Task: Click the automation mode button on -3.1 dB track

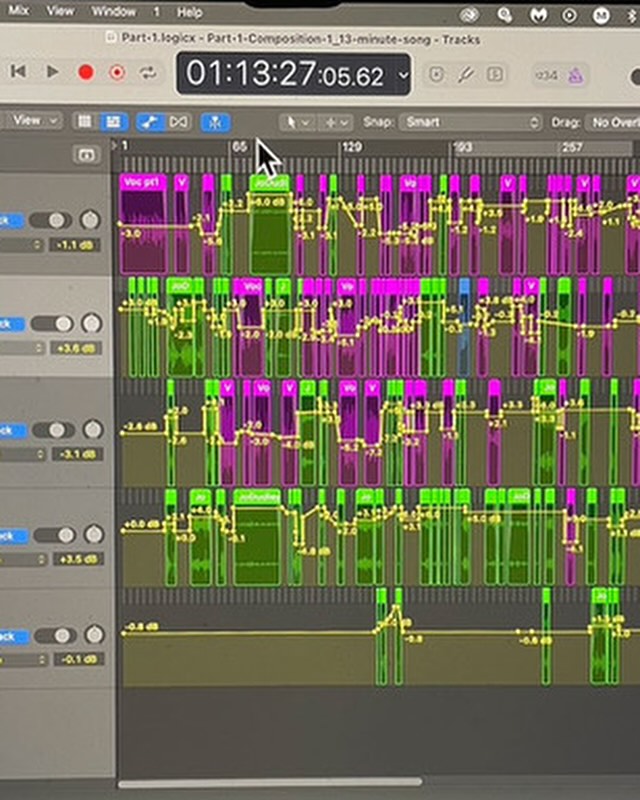Action: [x=12, y=430]
